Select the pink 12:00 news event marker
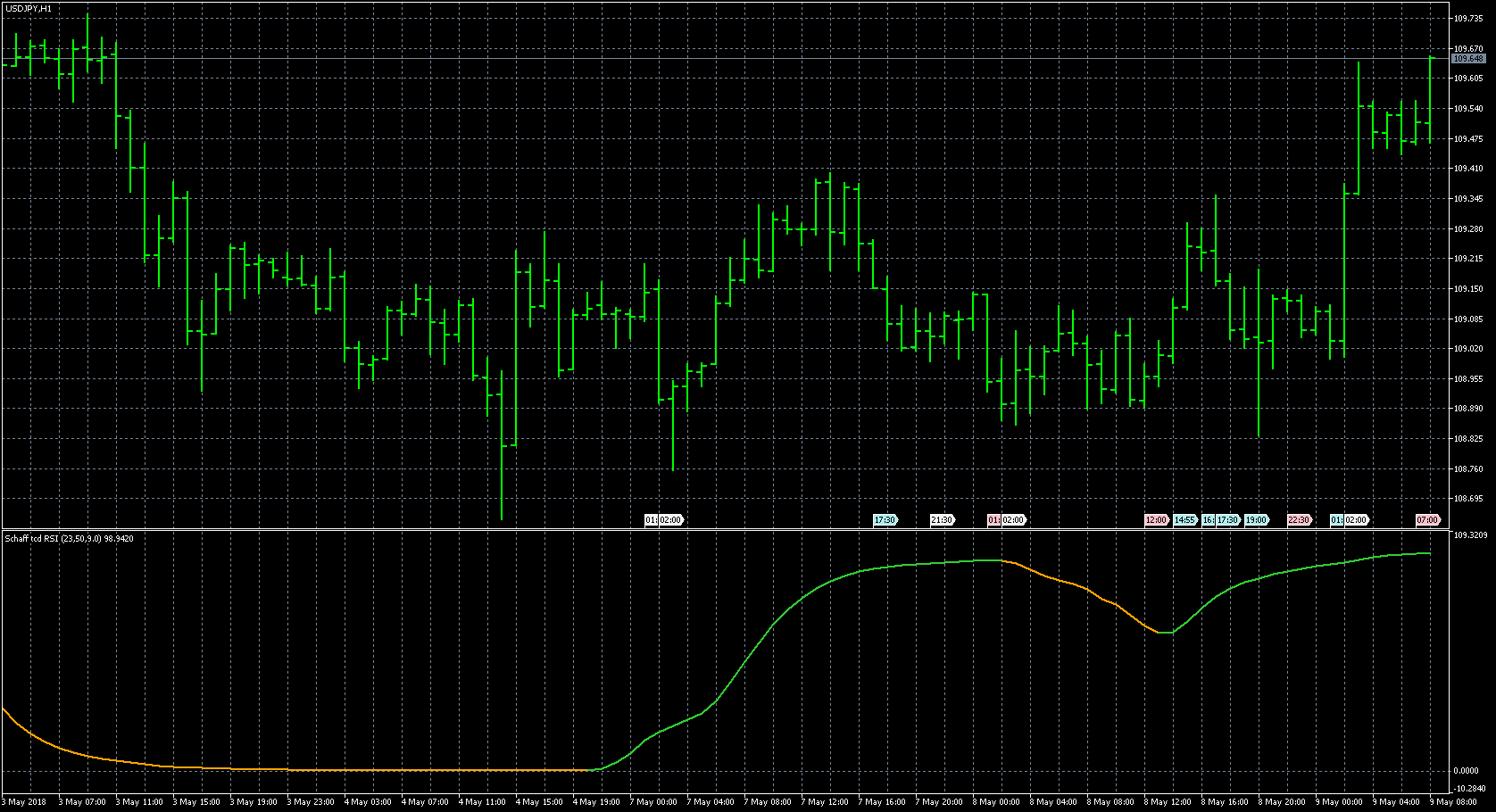This screenshot has height=812, width=1496. [1156, 520]
